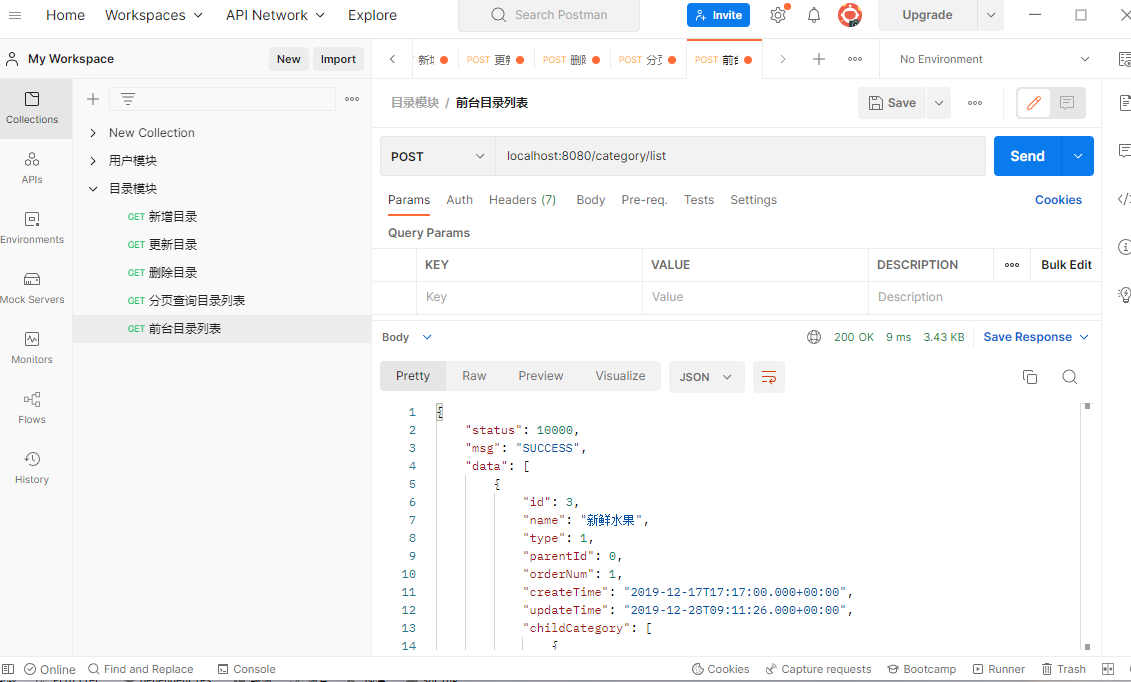The width and height of the screenshot is (1131, 682).
Task: Open No Environment selector
Action: (994, 59)
